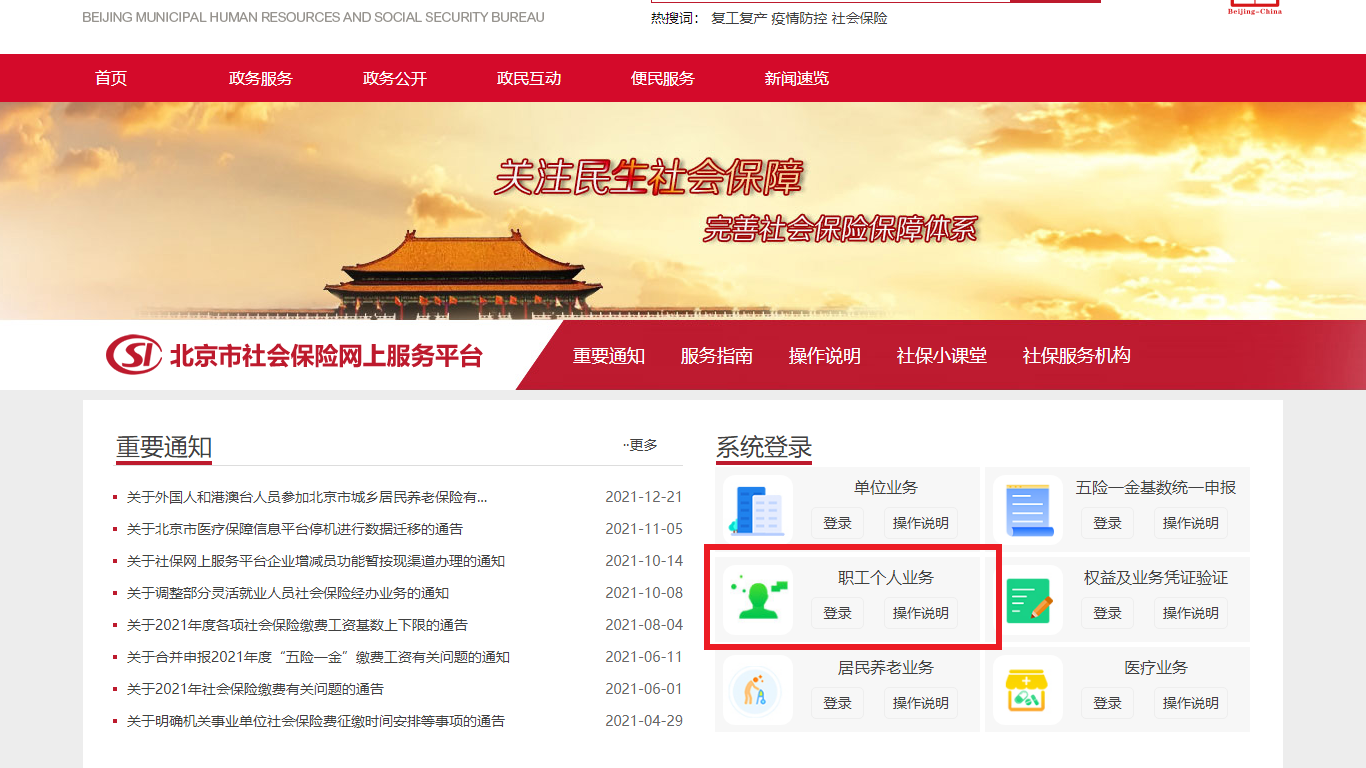Expand notices via the 更多 link

pos(642,445)
